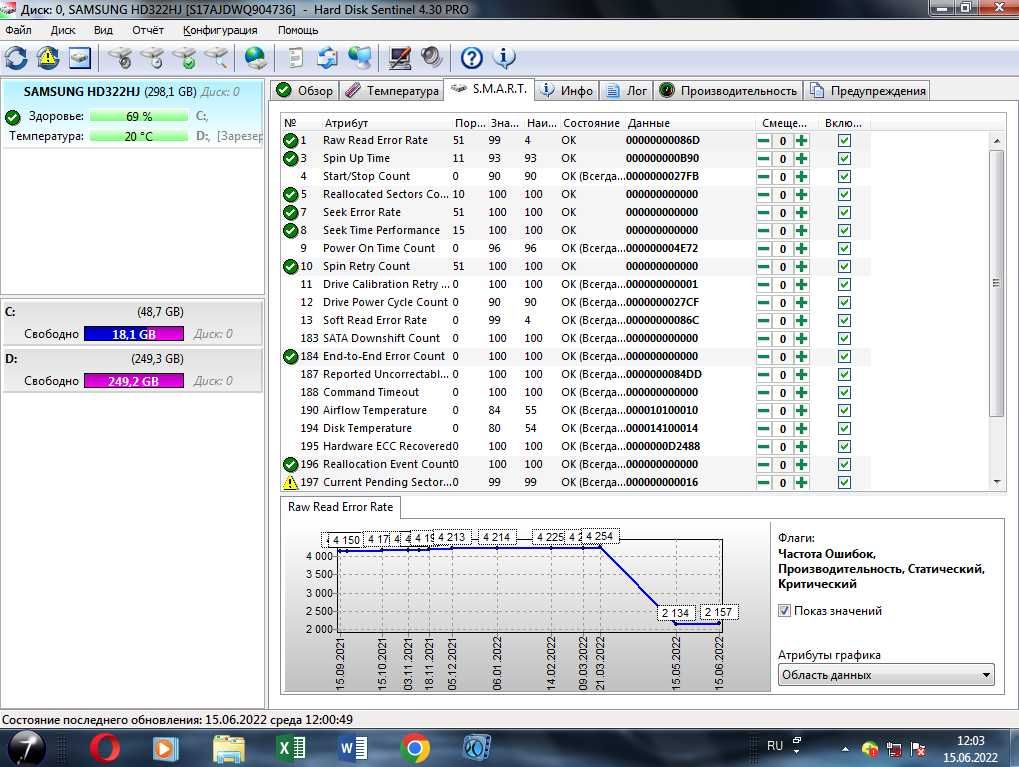The image size is (1019, 767).
Task: Click the speaker sound toolbar icon
Action: pyautogui.click(x=431, y=58)
